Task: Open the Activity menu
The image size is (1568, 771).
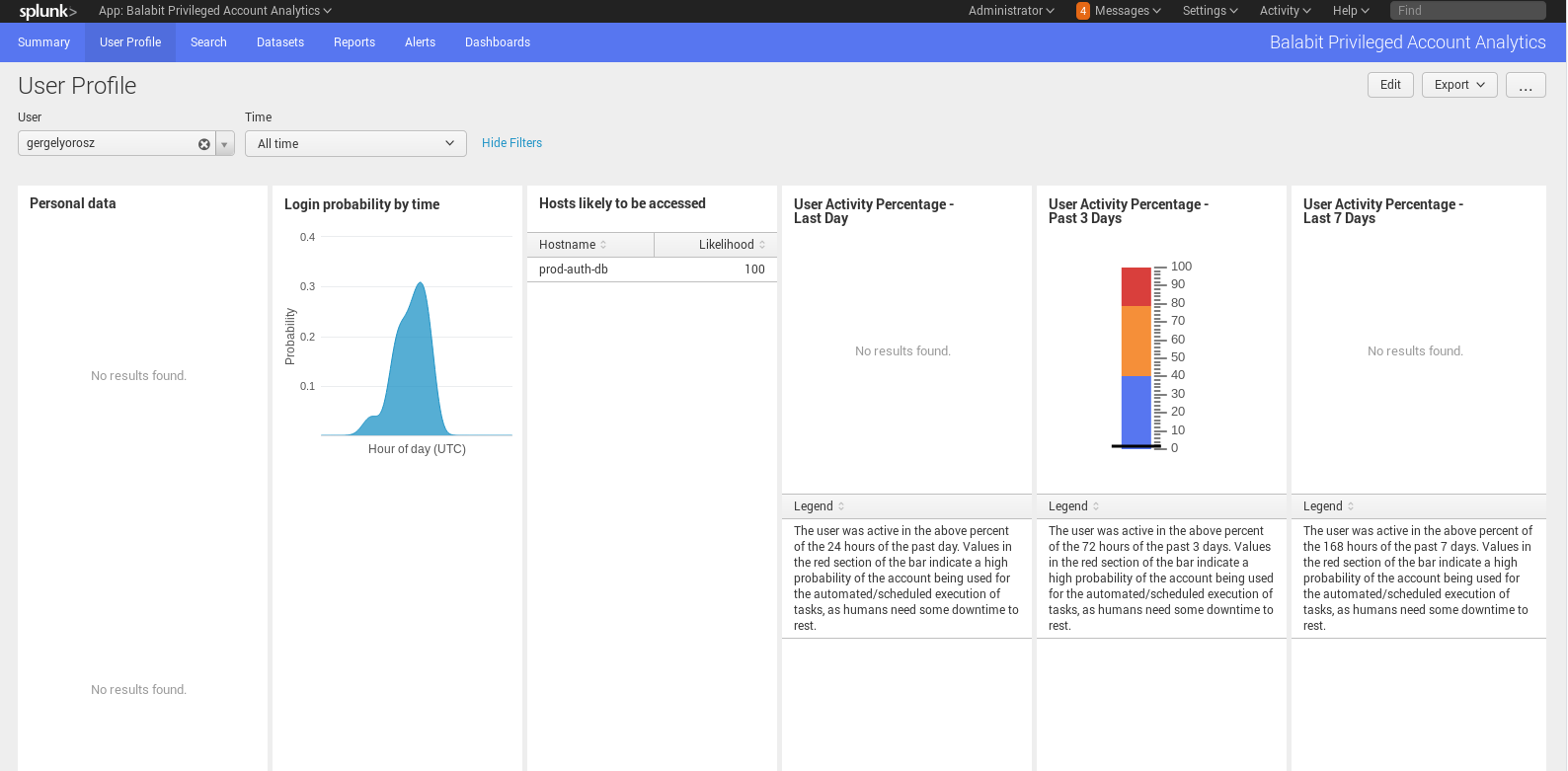Action: pos(1286,11)
